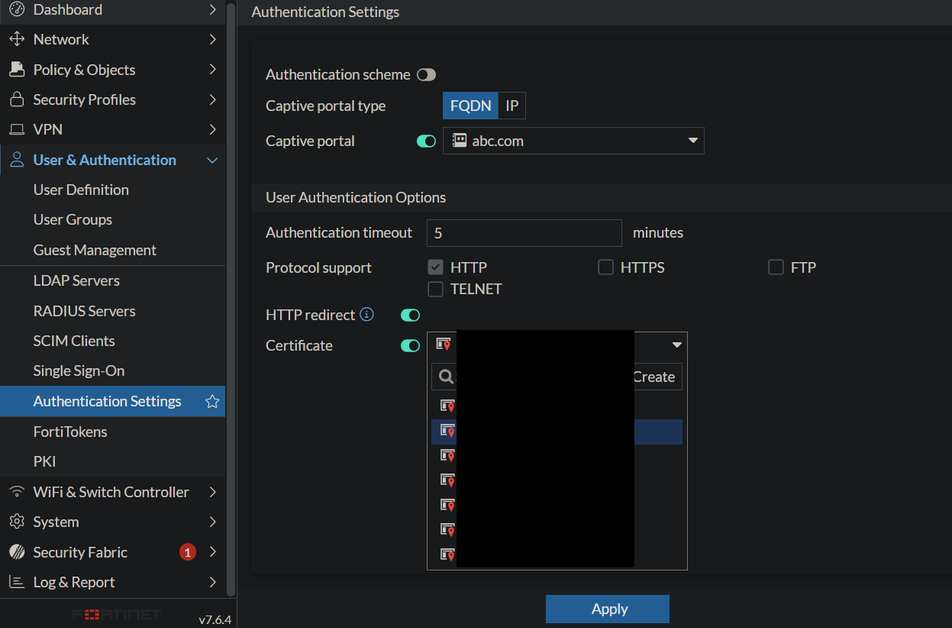Click the HTTP redirect info icon
Screen dimensions: 952x628
[367, 314]
